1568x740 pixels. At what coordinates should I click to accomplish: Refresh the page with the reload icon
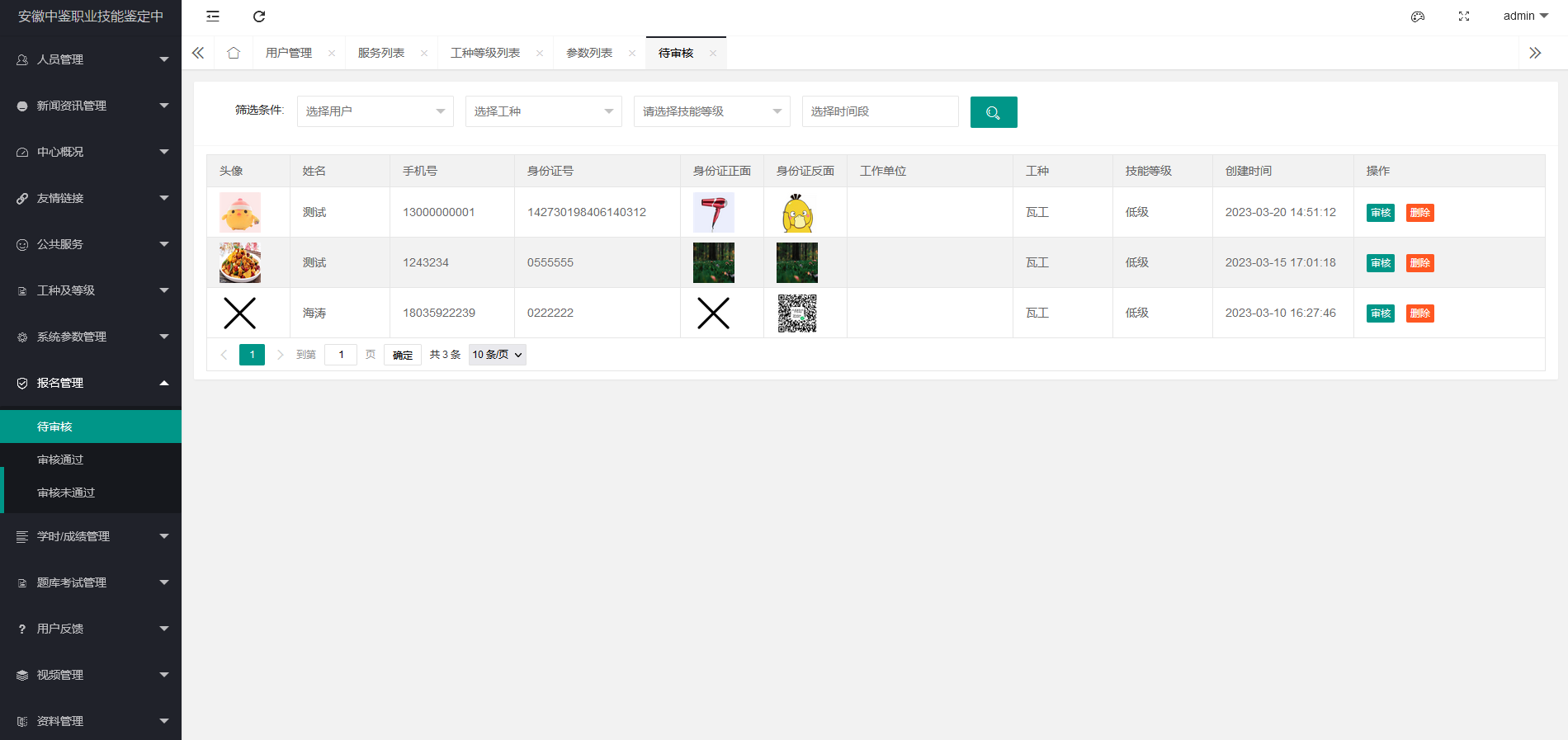pos(259,16)
